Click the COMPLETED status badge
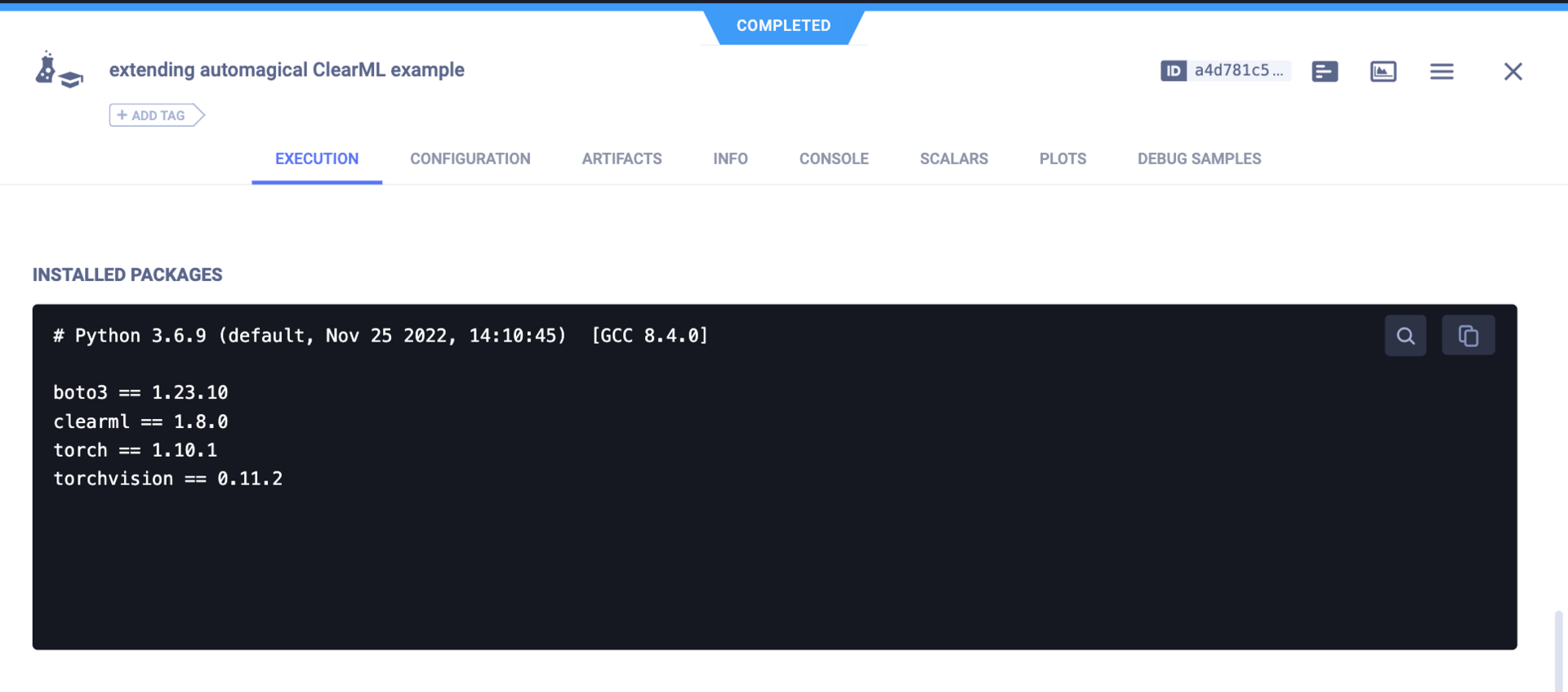 click(783, 26)
